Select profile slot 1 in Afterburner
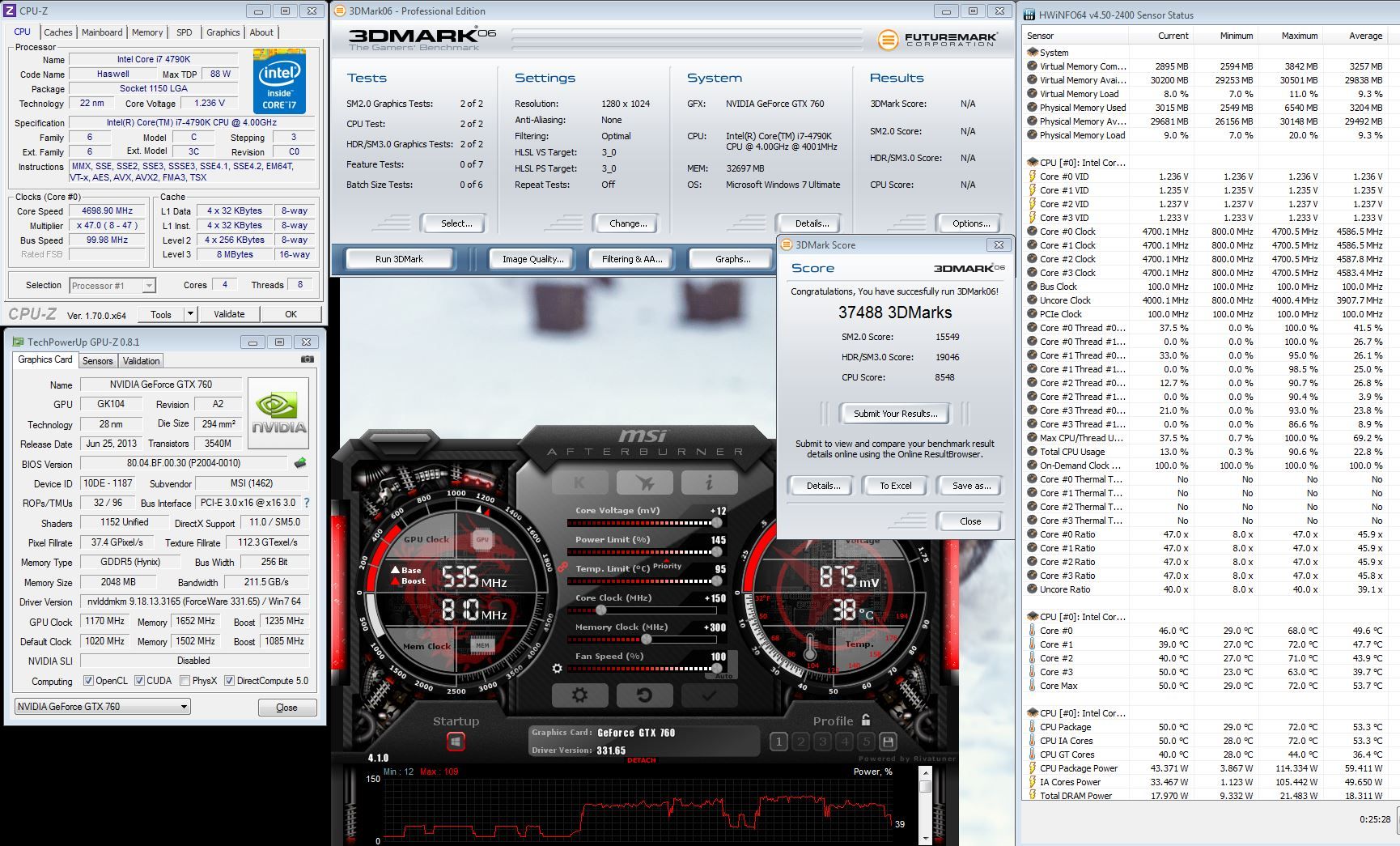 point(778,742)
